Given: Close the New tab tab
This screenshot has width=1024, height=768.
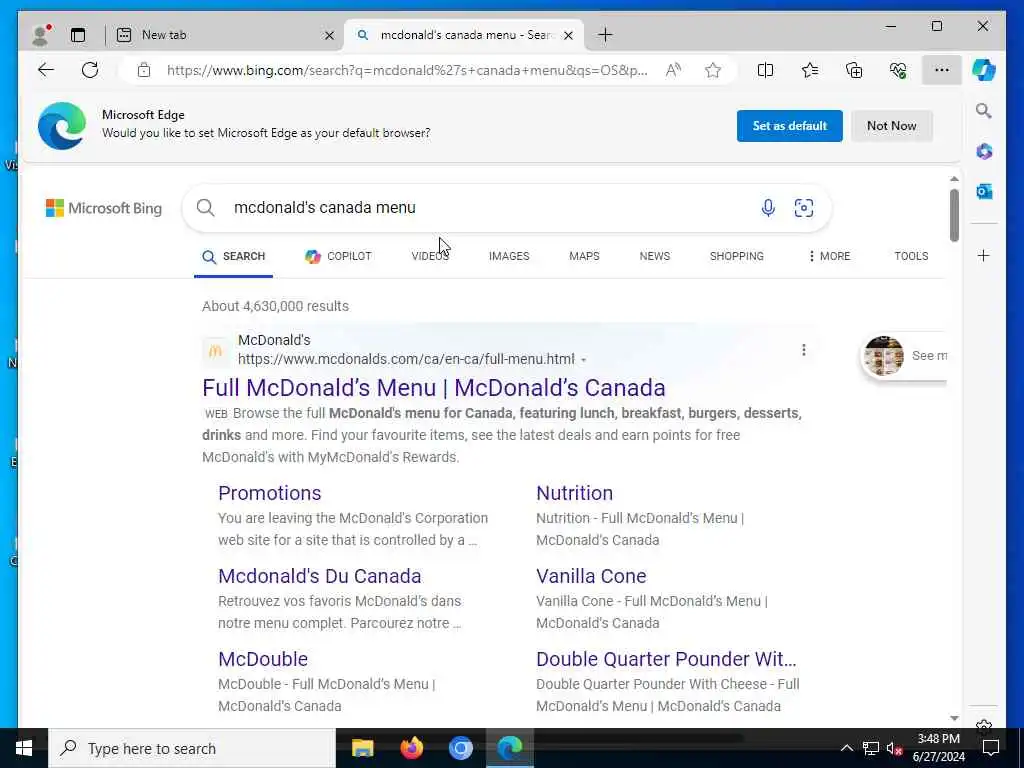Looking at the screenshot, I should click(x=329, y=35).
